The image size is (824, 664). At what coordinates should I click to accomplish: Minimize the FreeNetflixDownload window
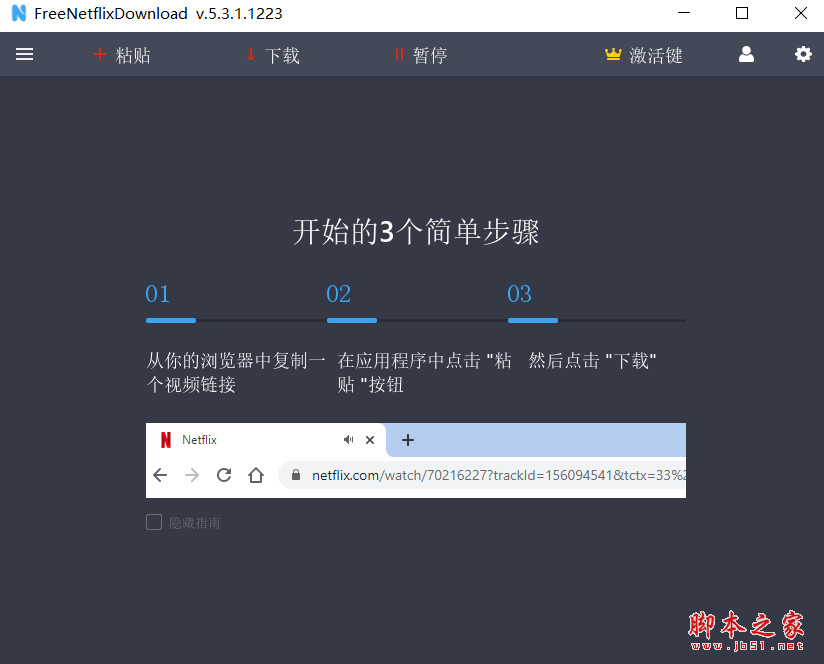click(x=684, y=13)
